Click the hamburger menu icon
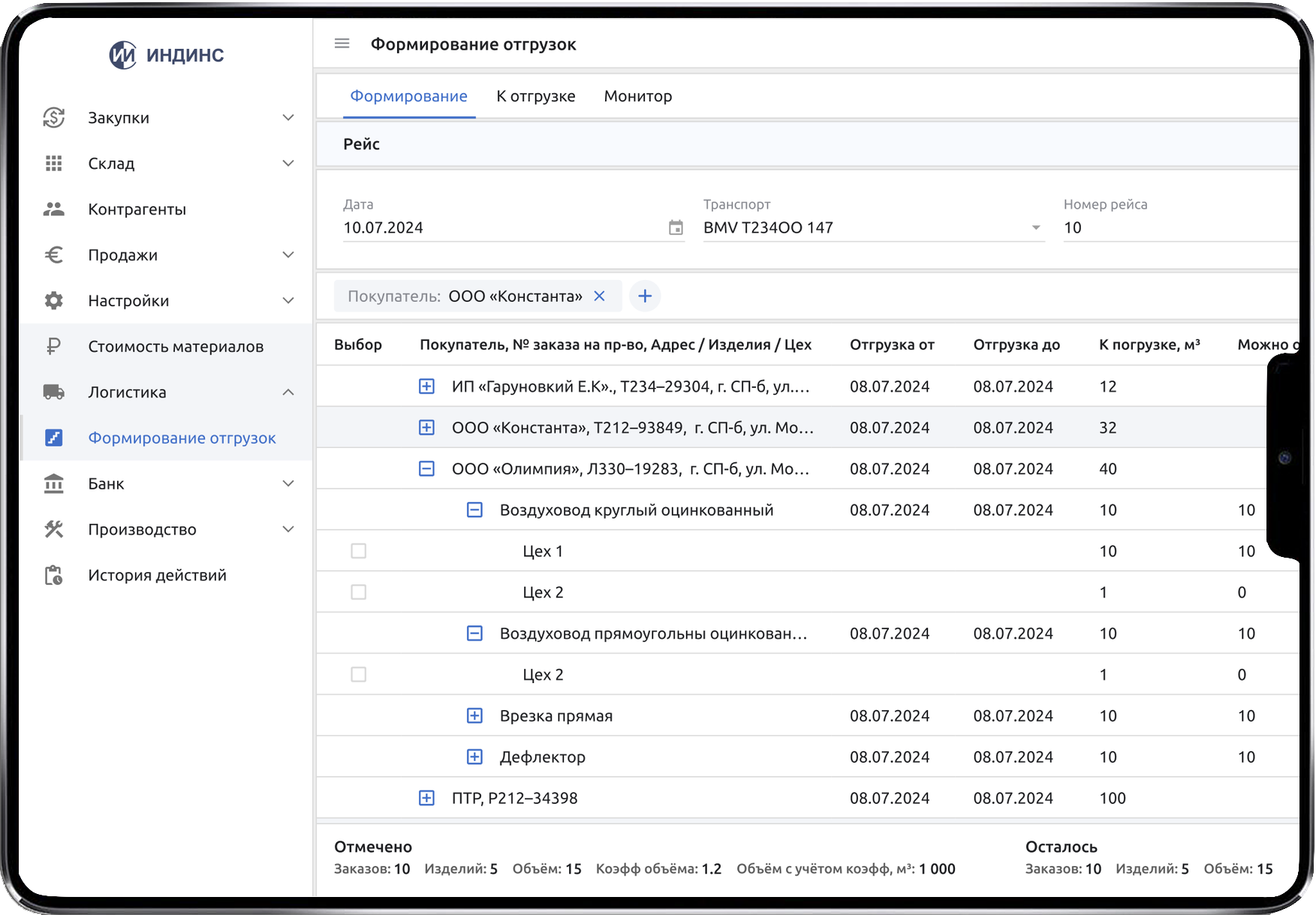 point(342,44)
